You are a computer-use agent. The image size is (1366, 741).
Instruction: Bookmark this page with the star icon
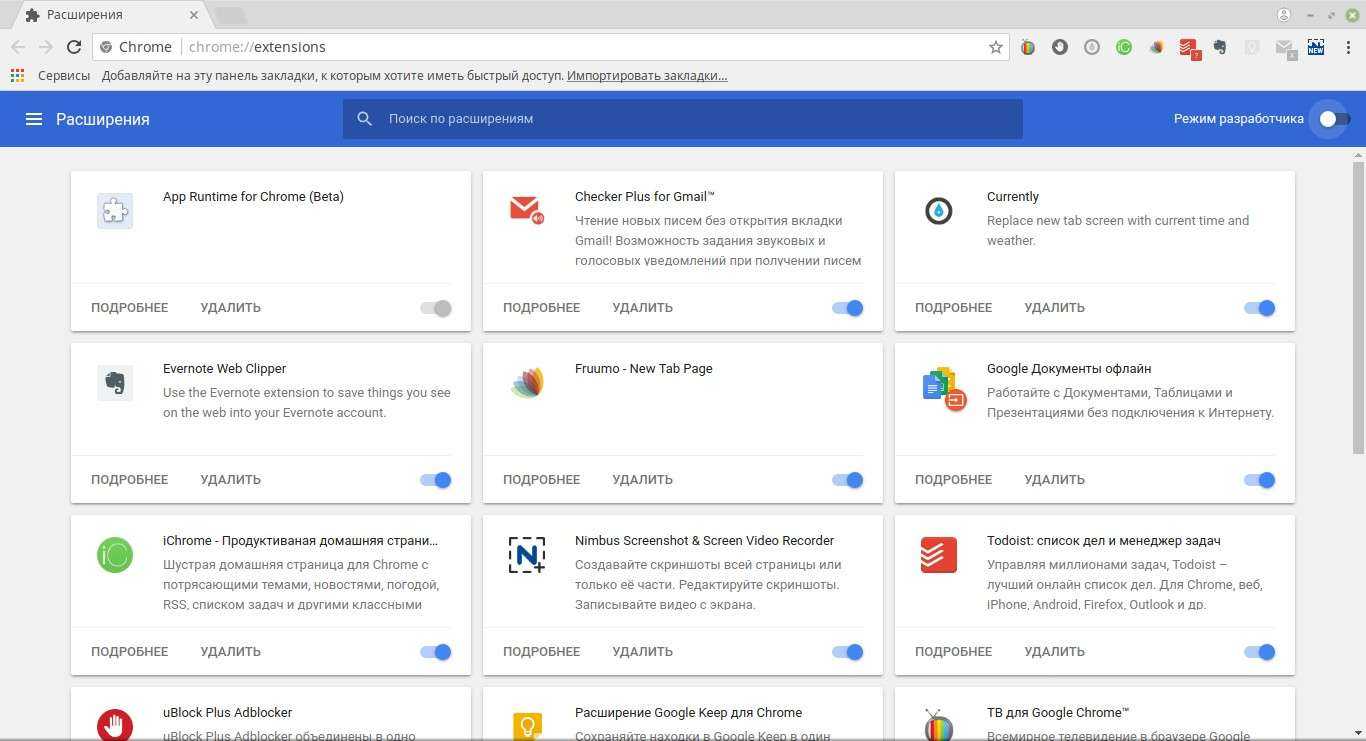(x=996, y=47)
